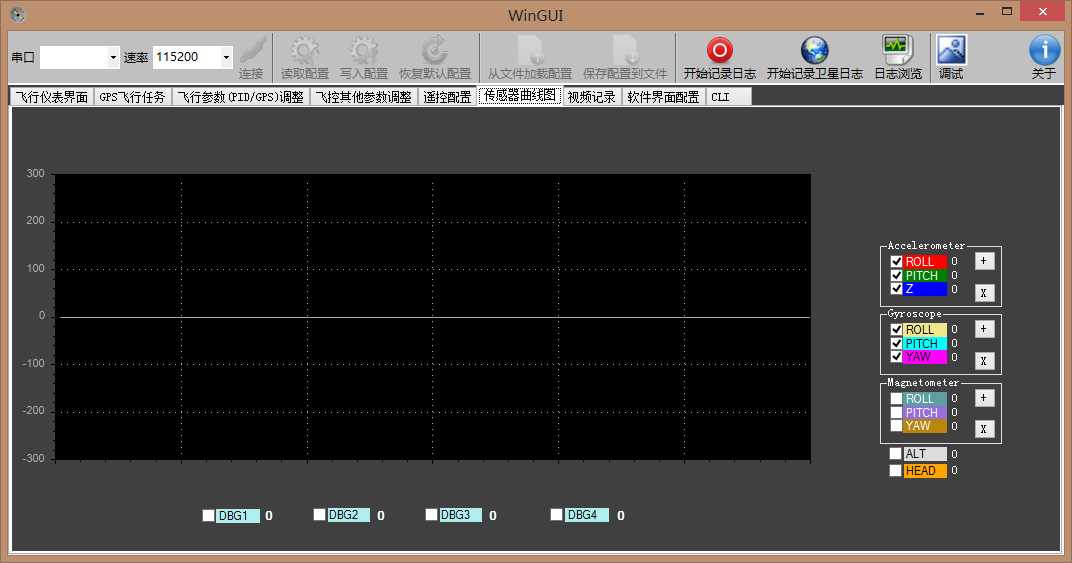Enable the DBG2 checkbox

pyautogui.click(x=319, y=514)
